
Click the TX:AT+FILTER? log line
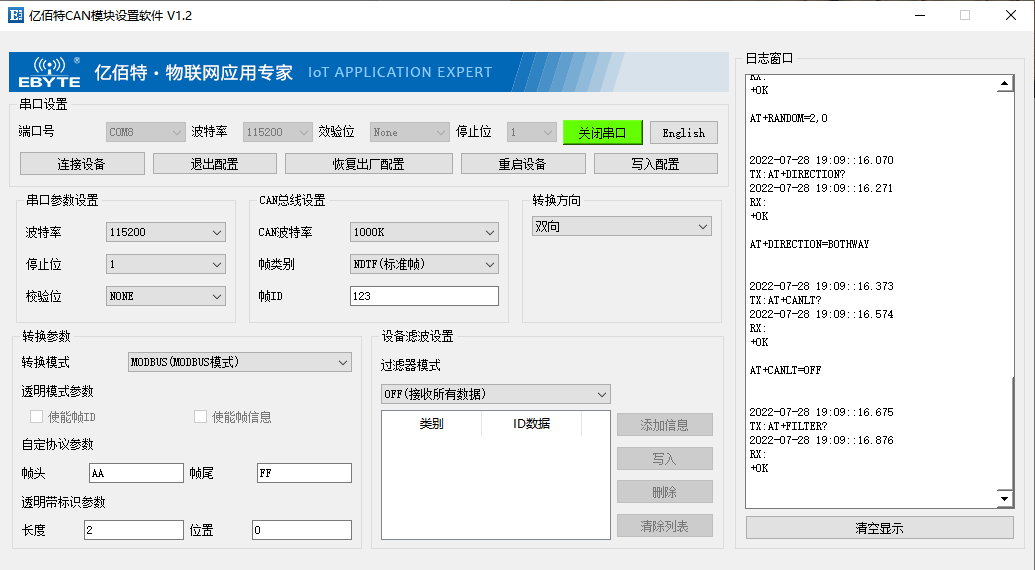788,426
